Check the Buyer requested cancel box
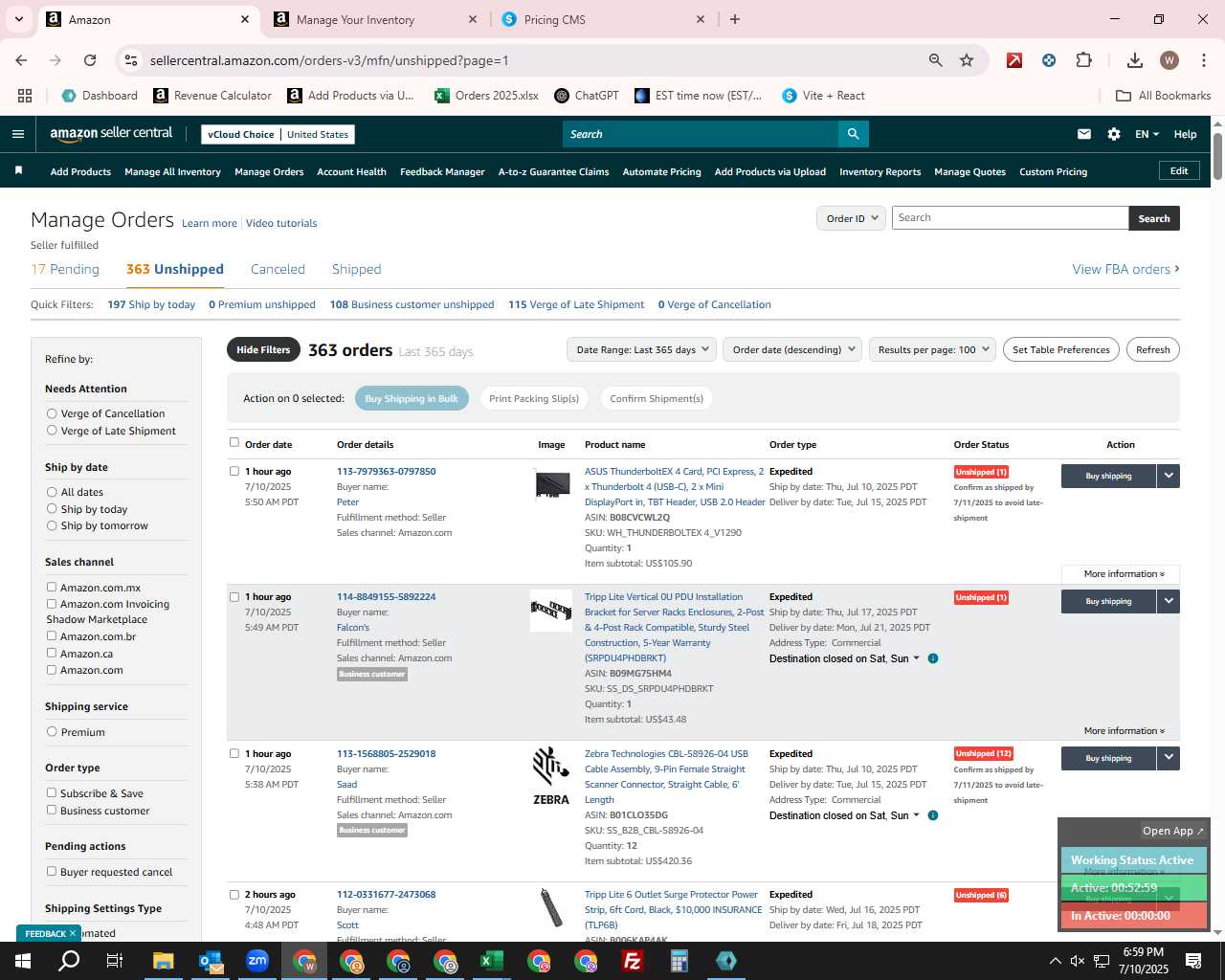 (x=52, y=872)
